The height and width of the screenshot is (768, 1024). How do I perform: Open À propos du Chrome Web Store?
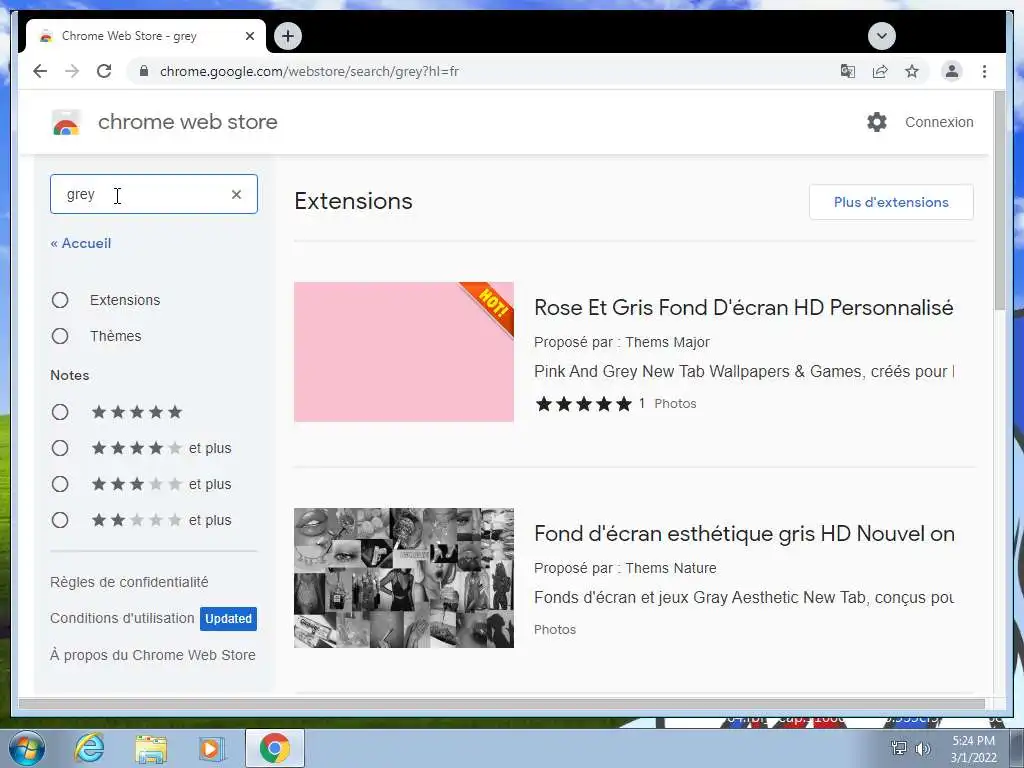click(x=153, y=654)
